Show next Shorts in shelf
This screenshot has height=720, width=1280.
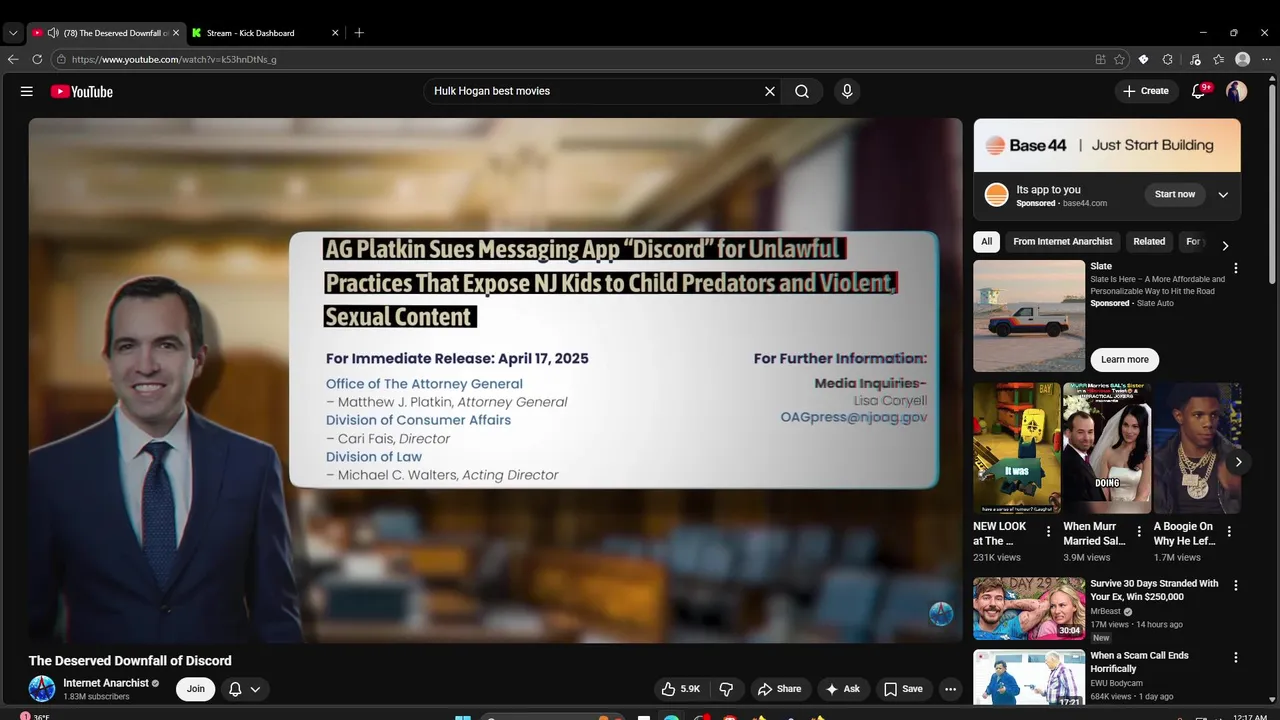1238,462
